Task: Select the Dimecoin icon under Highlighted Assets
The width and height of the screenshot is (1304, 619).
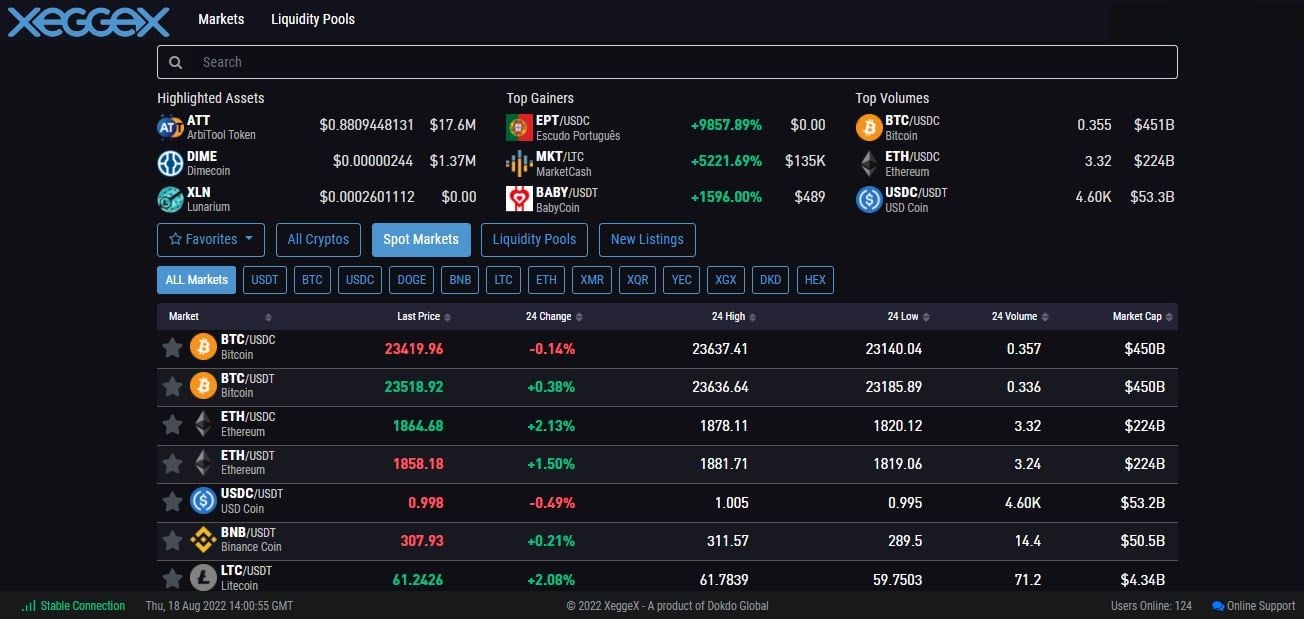Action: click(x=171, y=161)
